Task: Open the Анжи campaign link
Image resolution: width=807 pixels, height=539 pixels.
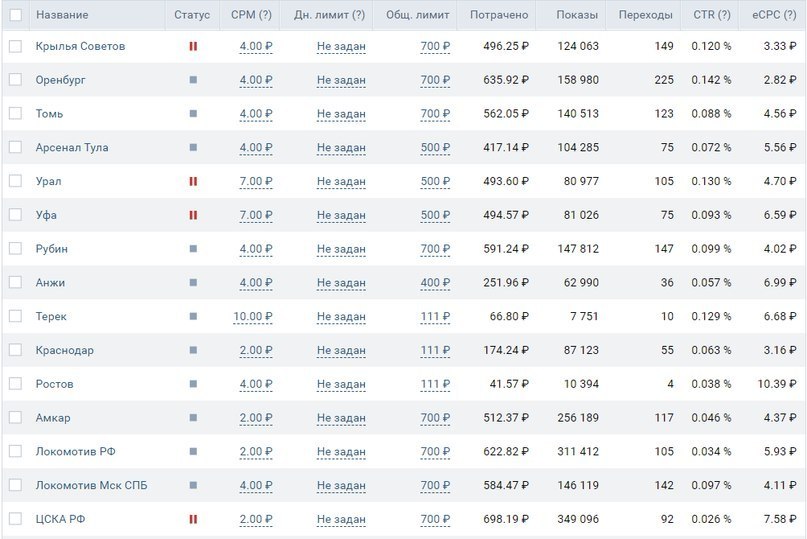Action: coord(50,283)
